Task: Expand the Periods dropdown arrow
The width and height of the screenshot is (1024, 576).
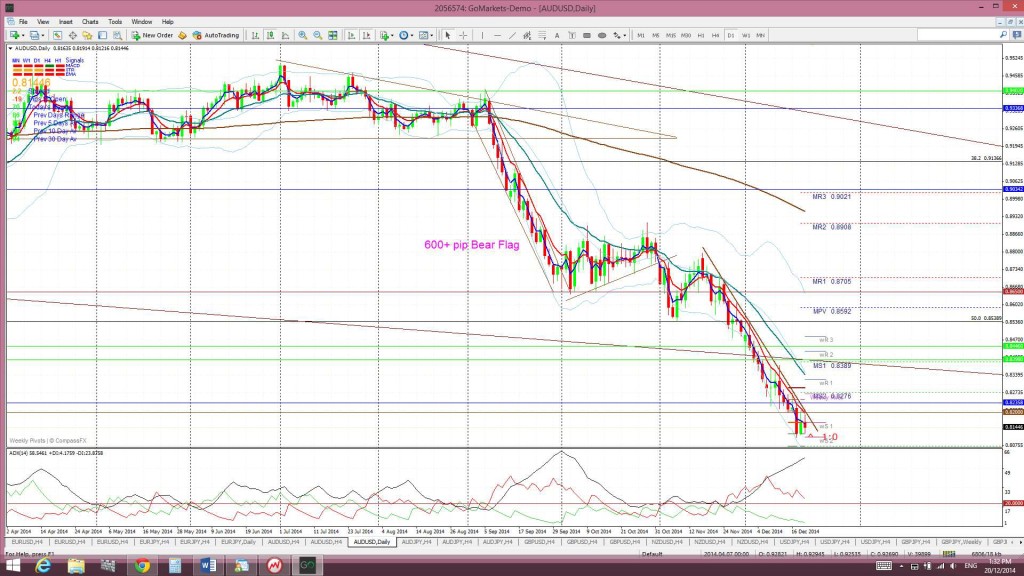Action: tap(411, 35)
